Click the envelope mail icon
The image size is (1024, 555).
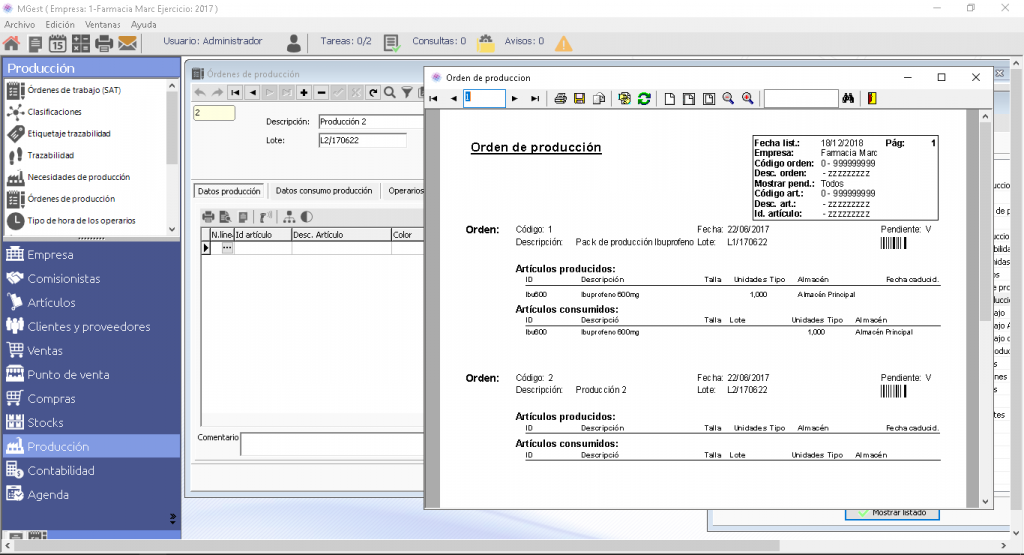click(127, 43)
